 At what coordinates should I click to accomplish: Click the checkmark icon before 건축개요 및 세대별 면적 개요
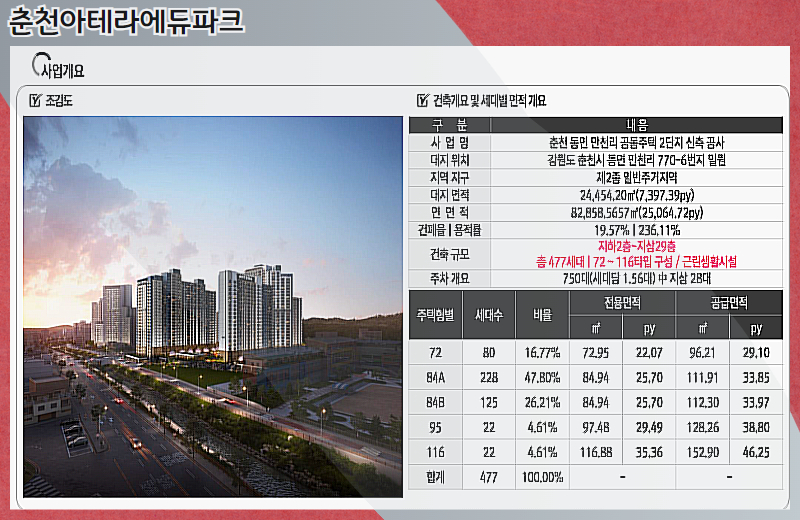(422, 100)
